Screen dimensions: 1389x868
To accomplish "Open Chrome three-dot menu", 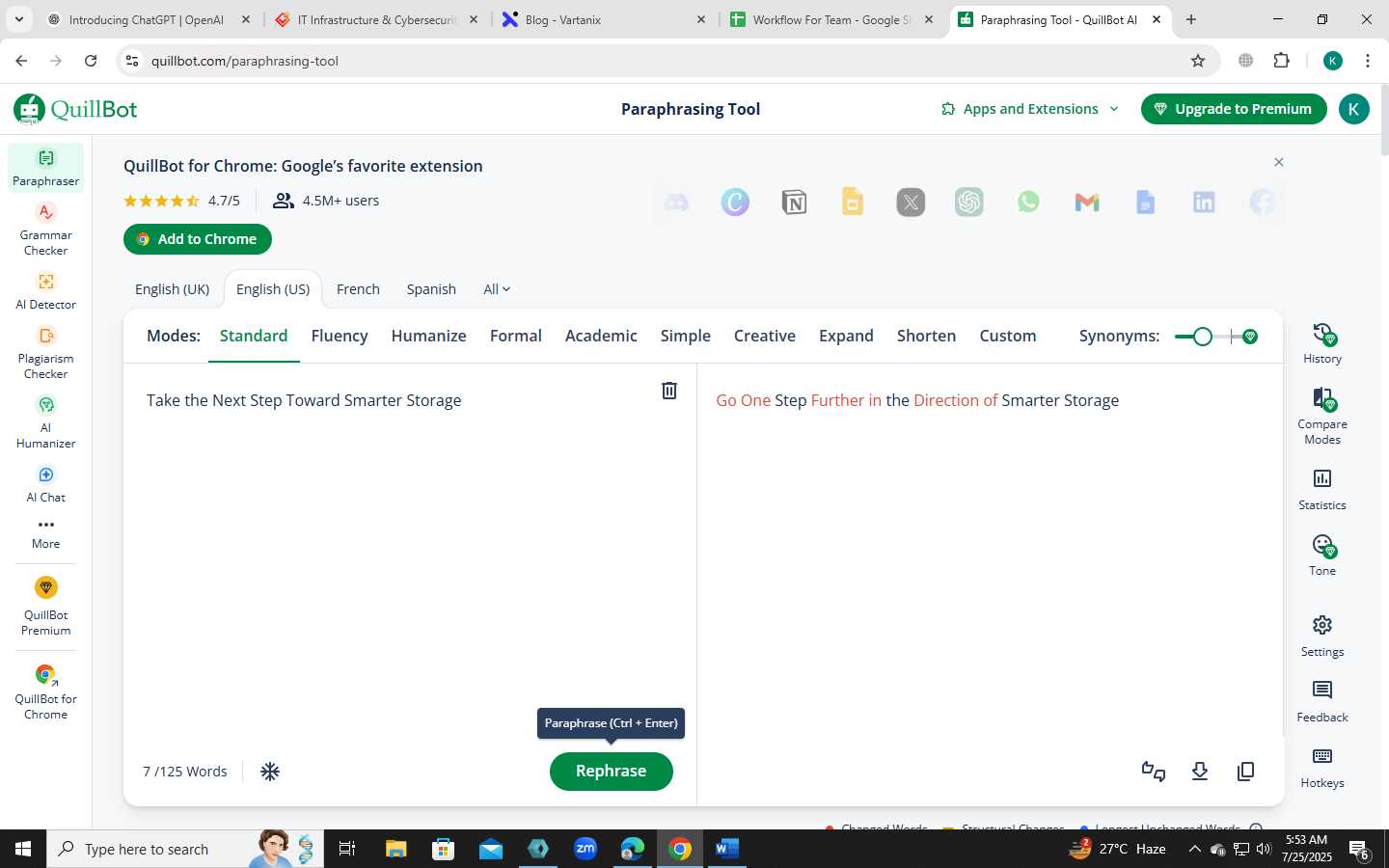I will [x=1368, y=61].
